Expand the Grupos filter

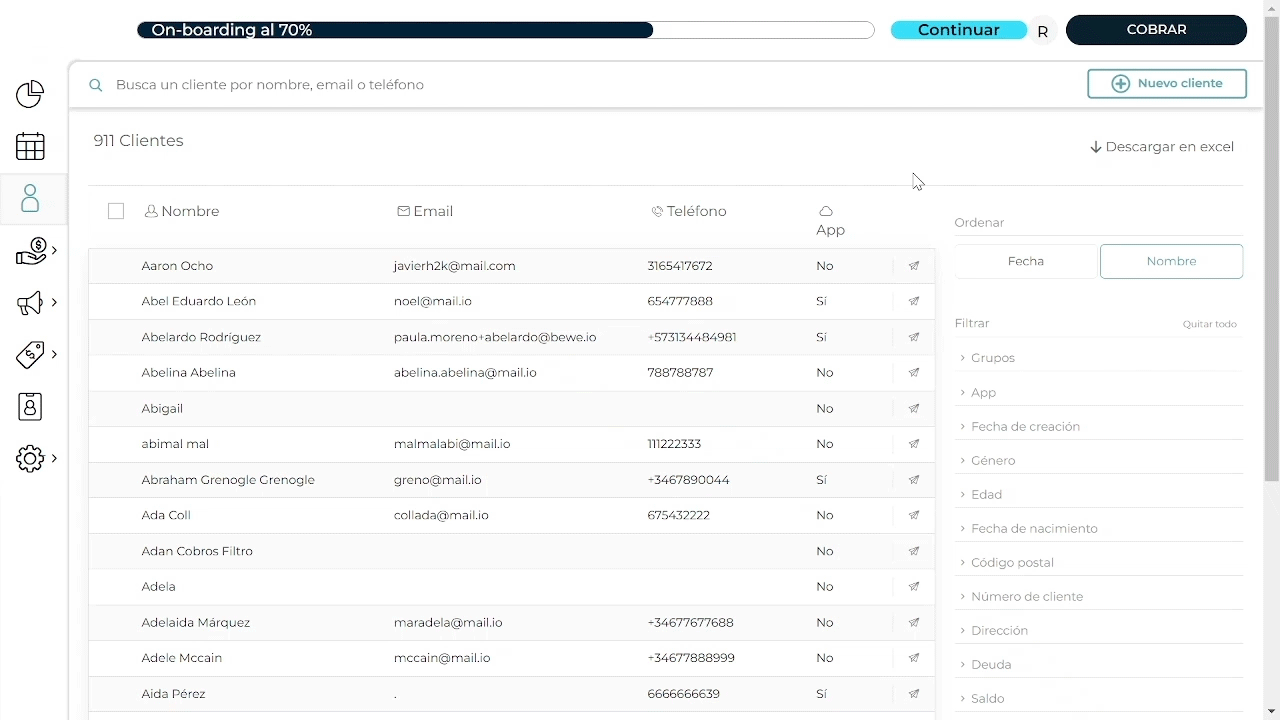(x=1098, y=358)
